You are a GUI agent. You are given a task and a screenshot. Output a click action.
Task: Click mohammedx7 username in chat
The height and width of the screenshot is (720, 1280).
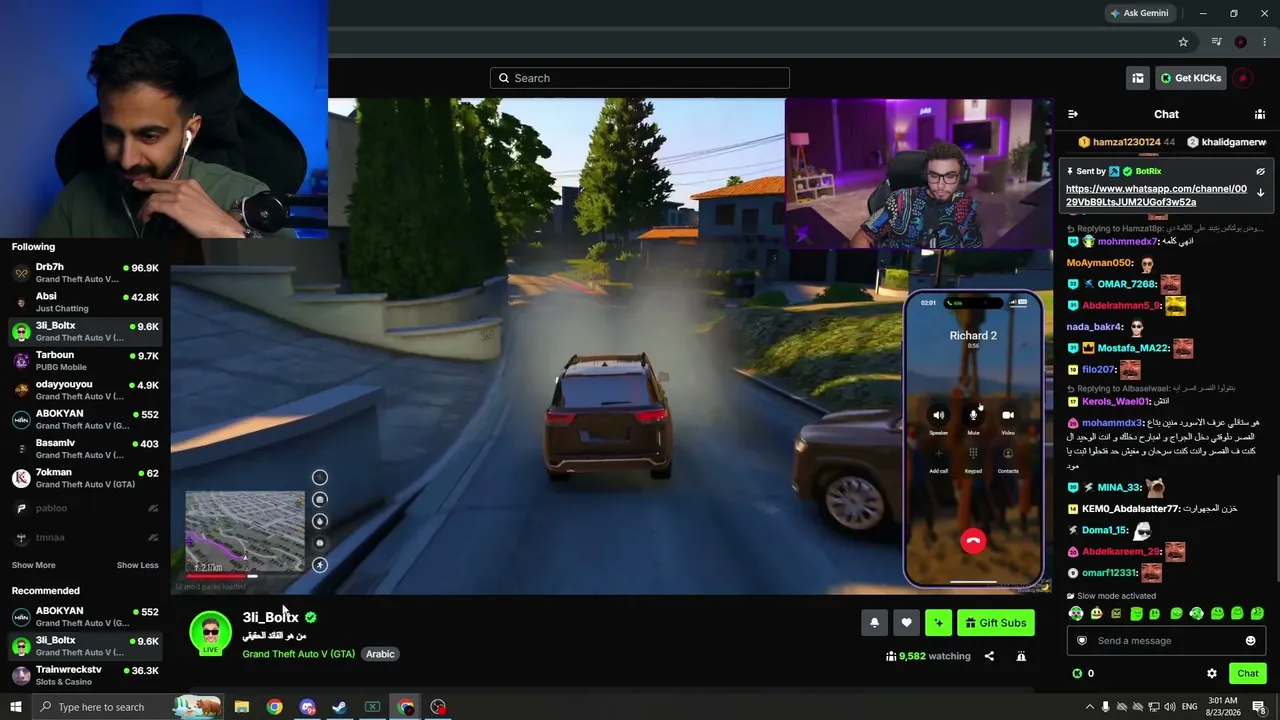coord(1127,241)
